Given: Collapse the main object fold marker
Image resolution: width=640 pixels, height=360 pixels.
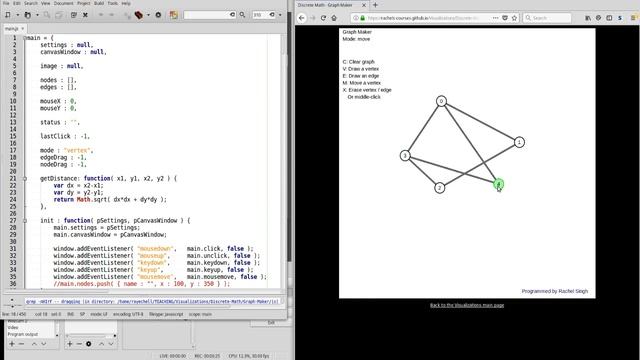Looking at the screenshot, I should [x=25, y=38].
